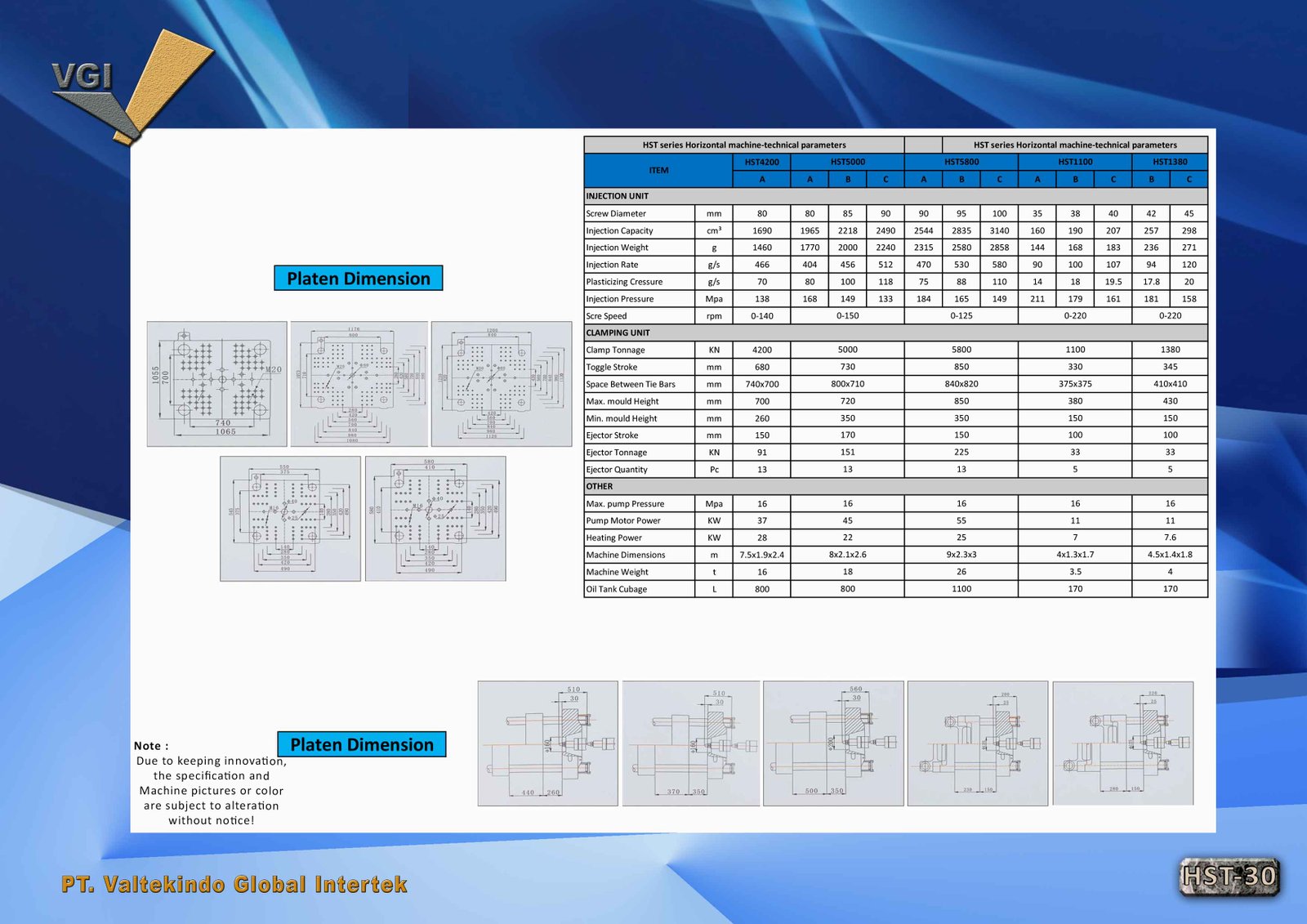Click the Max. pump Pressure row label

625,504
